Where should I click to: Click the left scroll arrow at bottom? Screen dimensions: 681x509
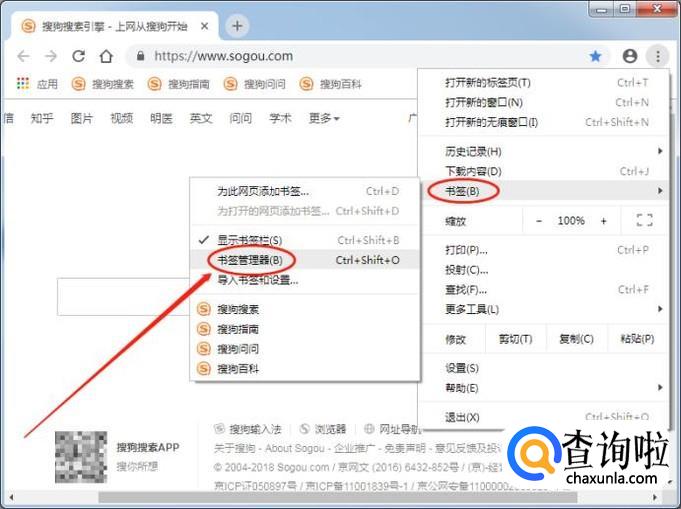click(11, 497)
